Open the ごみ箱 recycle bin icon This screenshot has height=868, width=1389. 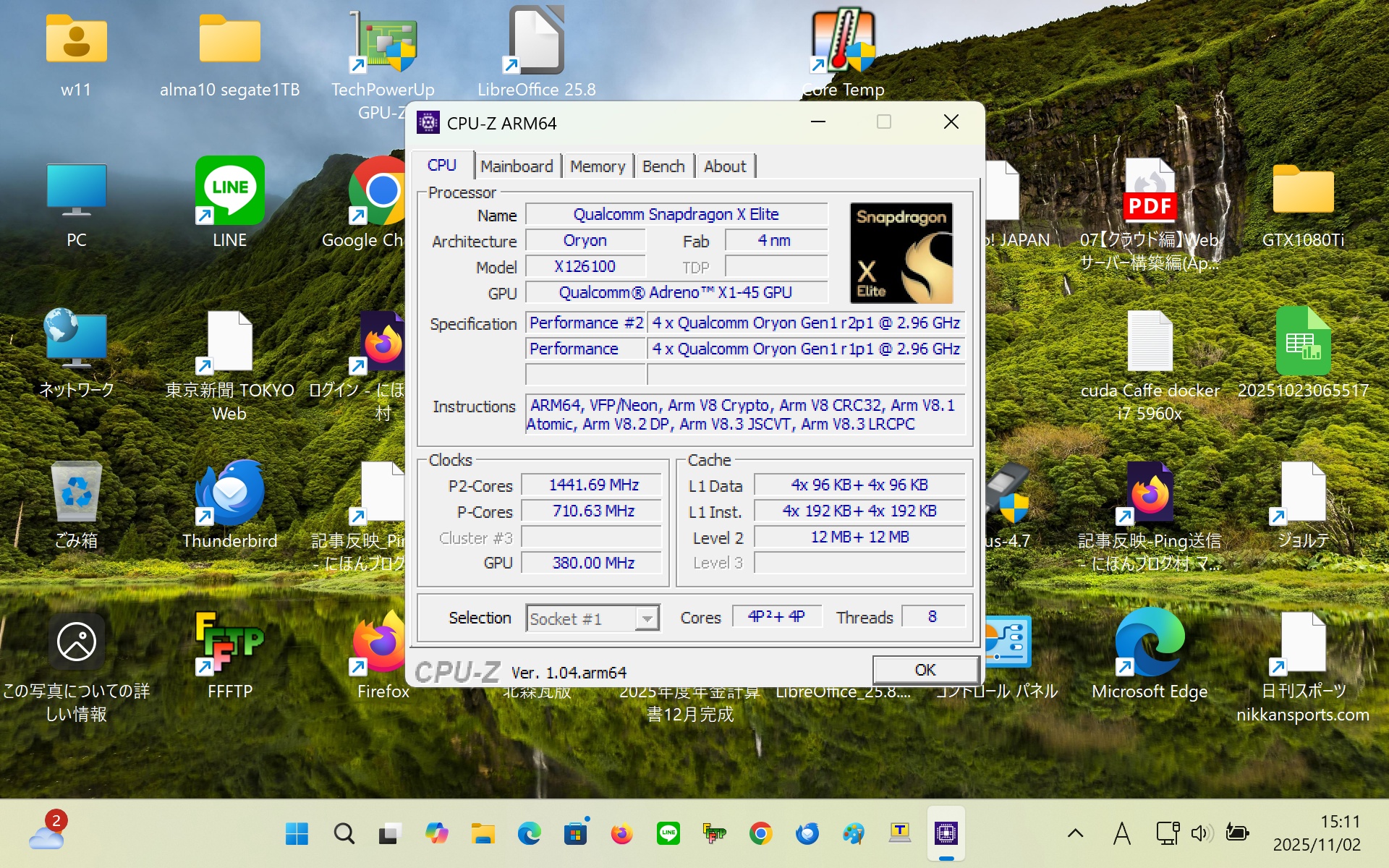76,505
